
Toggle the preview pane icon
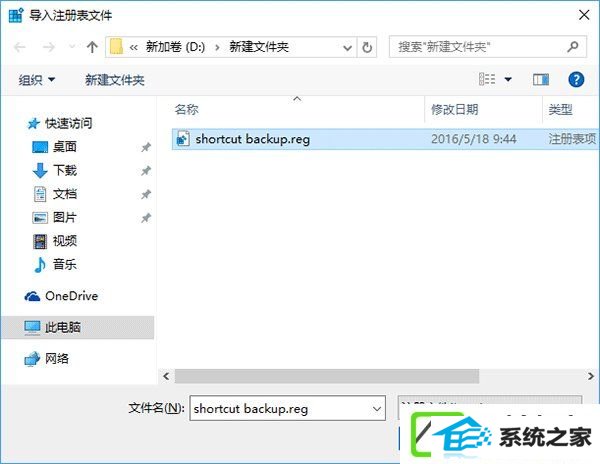pos(541,80)
